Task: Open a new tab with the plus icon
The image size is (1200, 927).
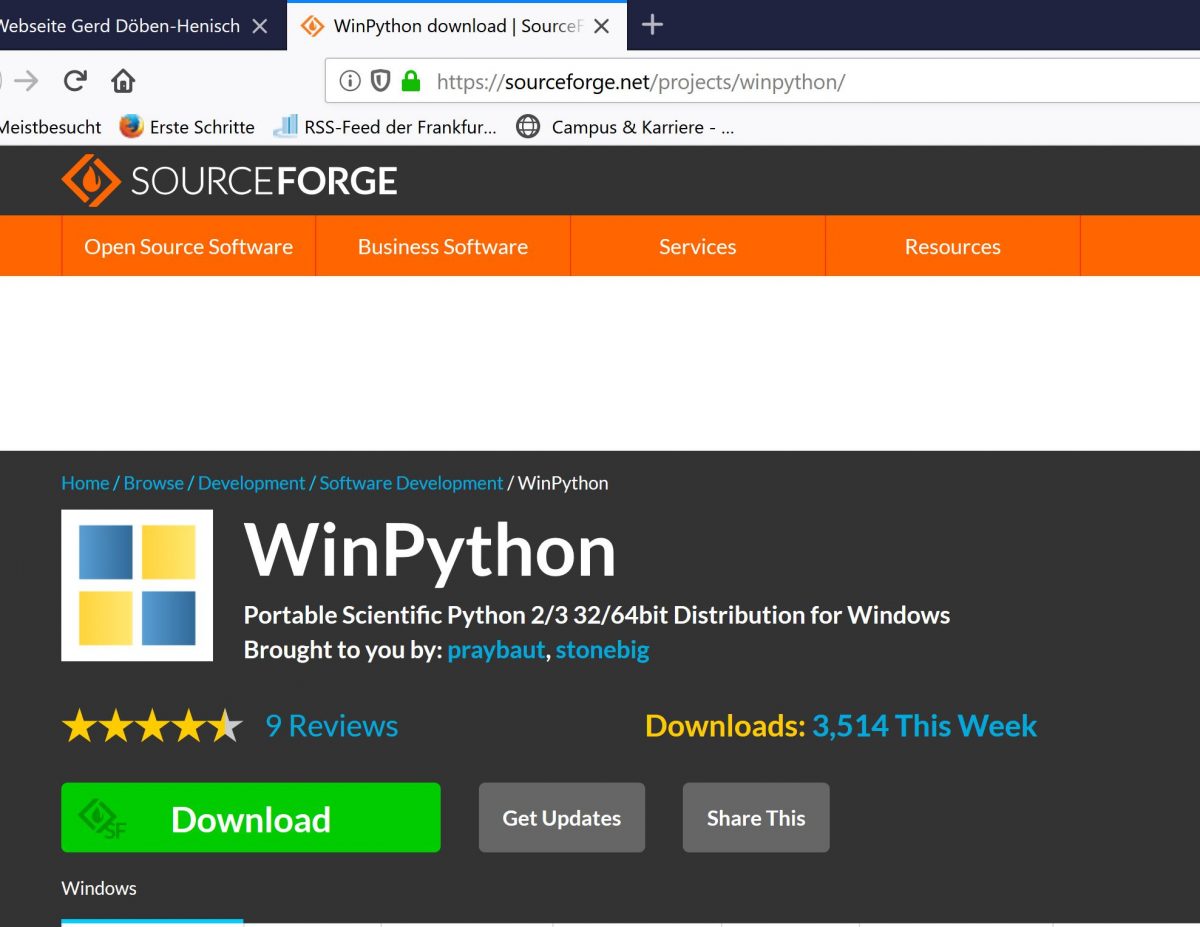Action: tap(651, 24)
